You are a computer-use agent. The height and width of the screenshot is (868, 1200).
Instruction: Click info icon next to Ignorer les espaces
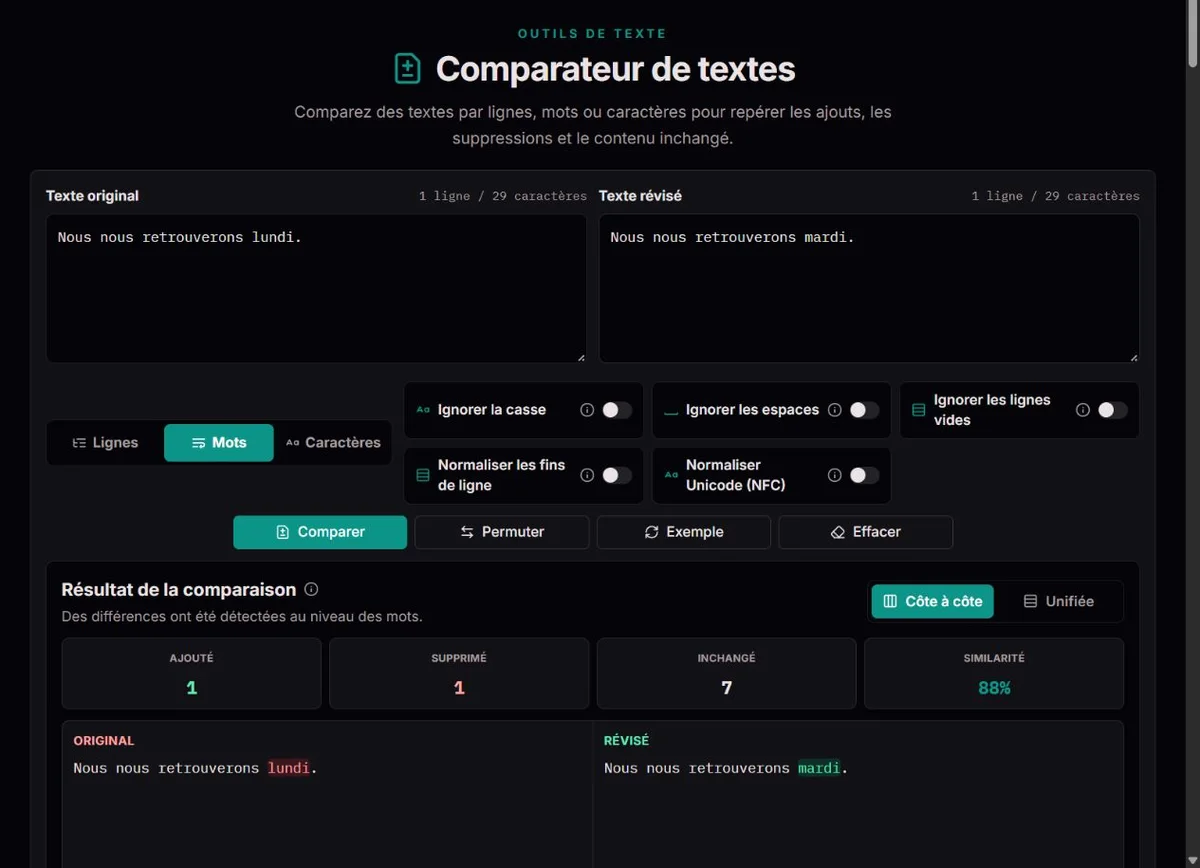click(835, 410)
